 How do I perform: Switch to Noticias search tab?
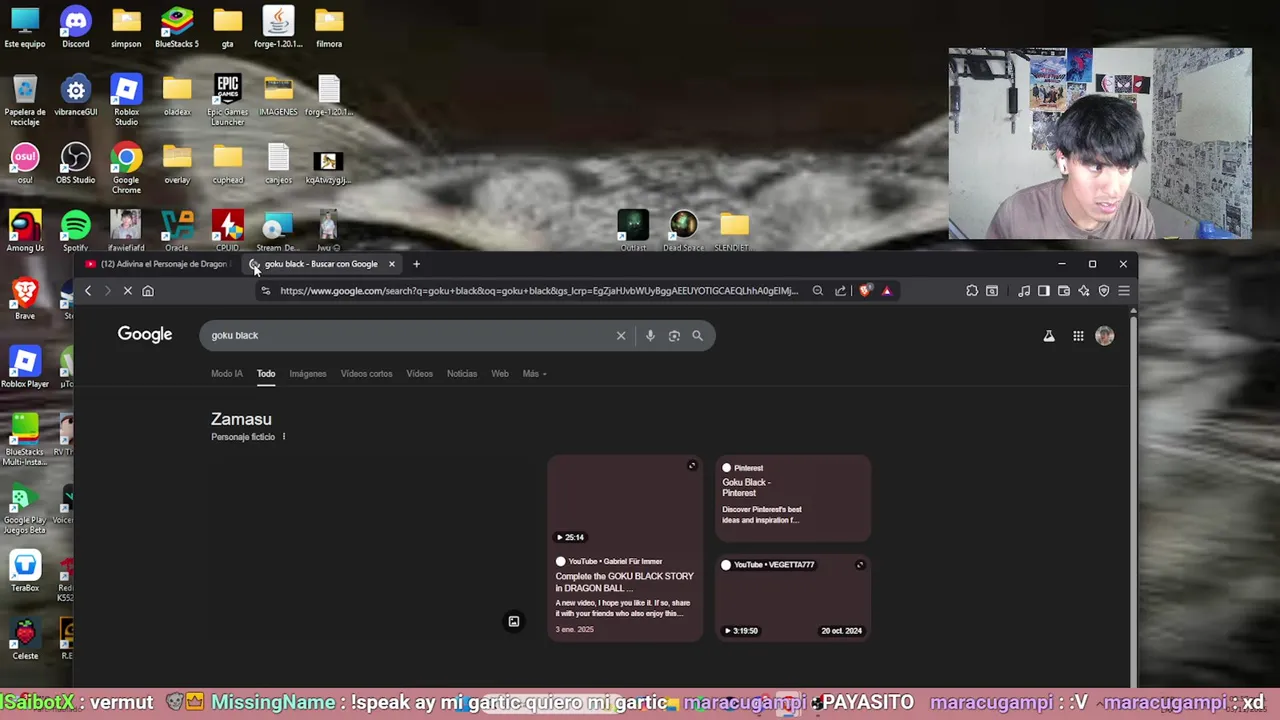click(462, 374)
